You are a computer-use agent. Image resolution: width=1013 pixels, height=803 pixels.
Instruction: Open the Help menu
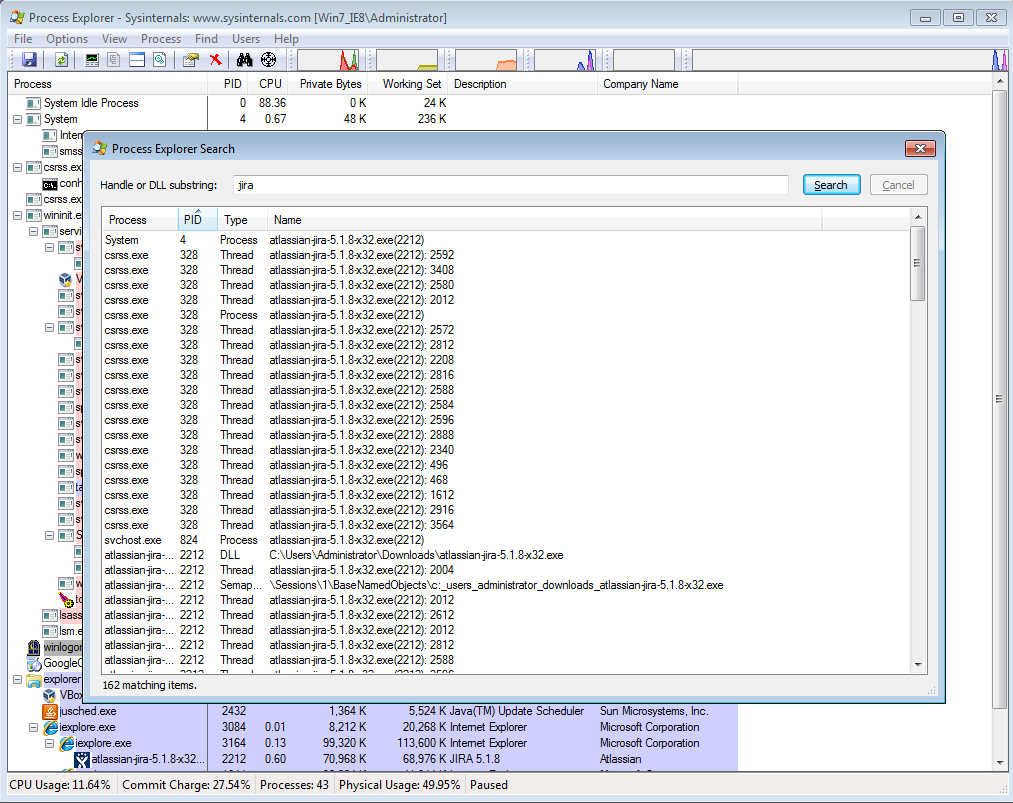pyautogui.click(x=286, y=39)
